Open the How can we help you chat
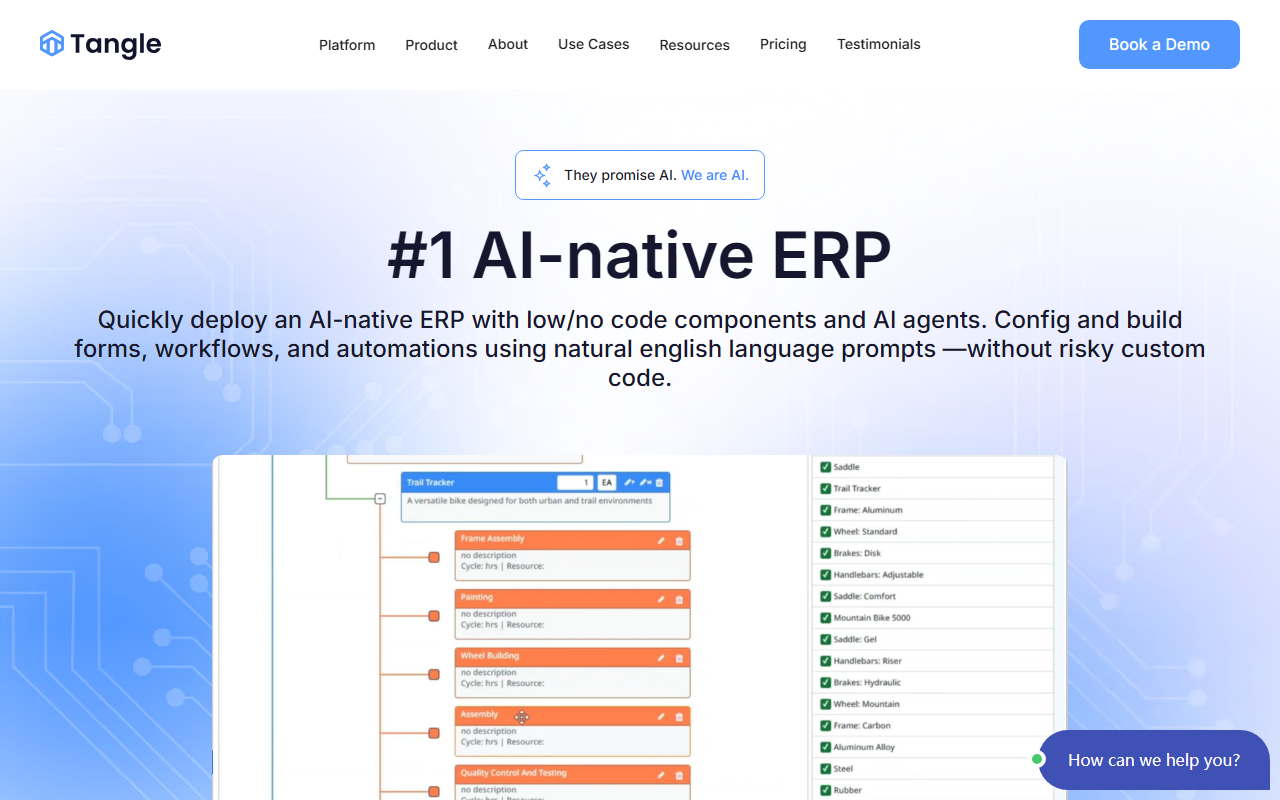1280x800 pixels. 1154,760
